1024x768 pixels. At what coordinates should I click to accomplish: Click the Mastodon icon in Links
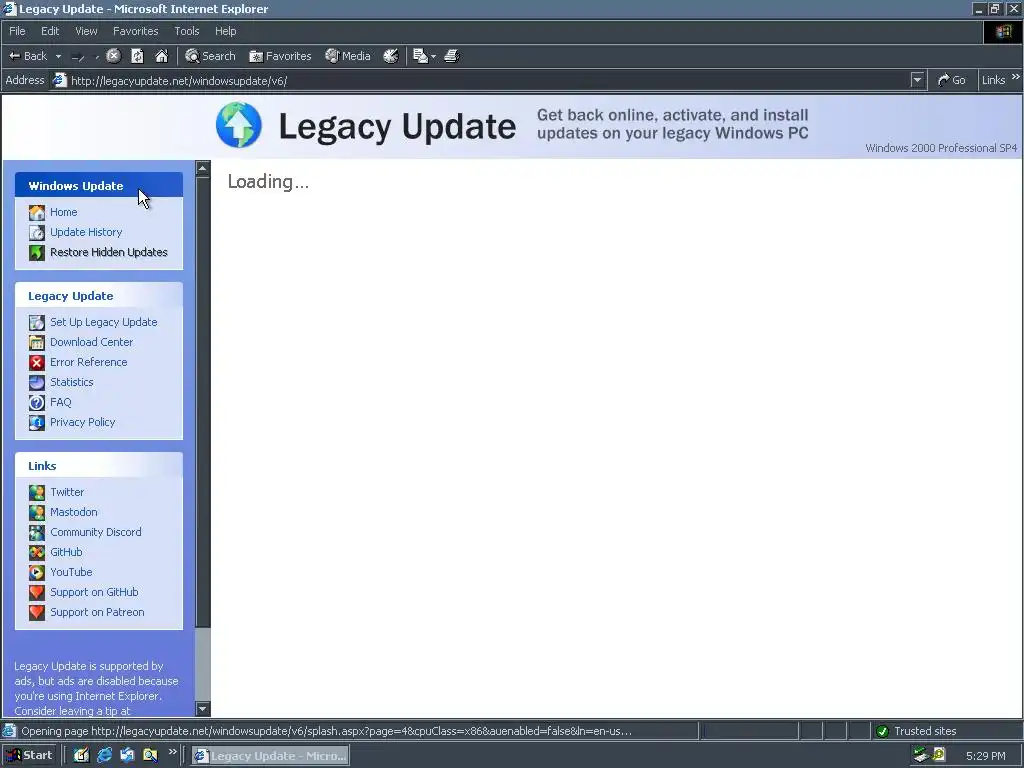pos(37,513)
